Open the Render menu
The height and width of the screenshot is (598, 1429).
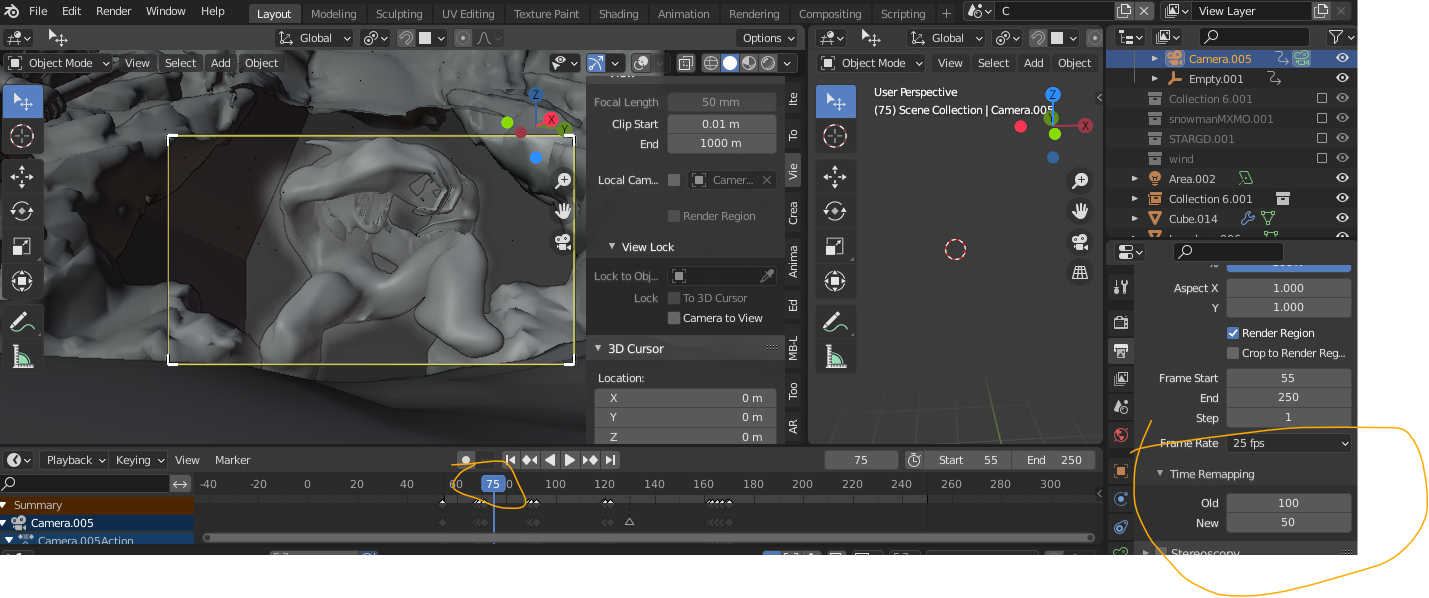[113, 13]
